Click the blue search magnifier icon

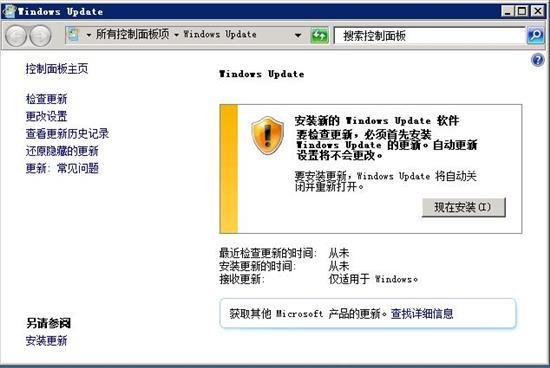tap(535, 35)
